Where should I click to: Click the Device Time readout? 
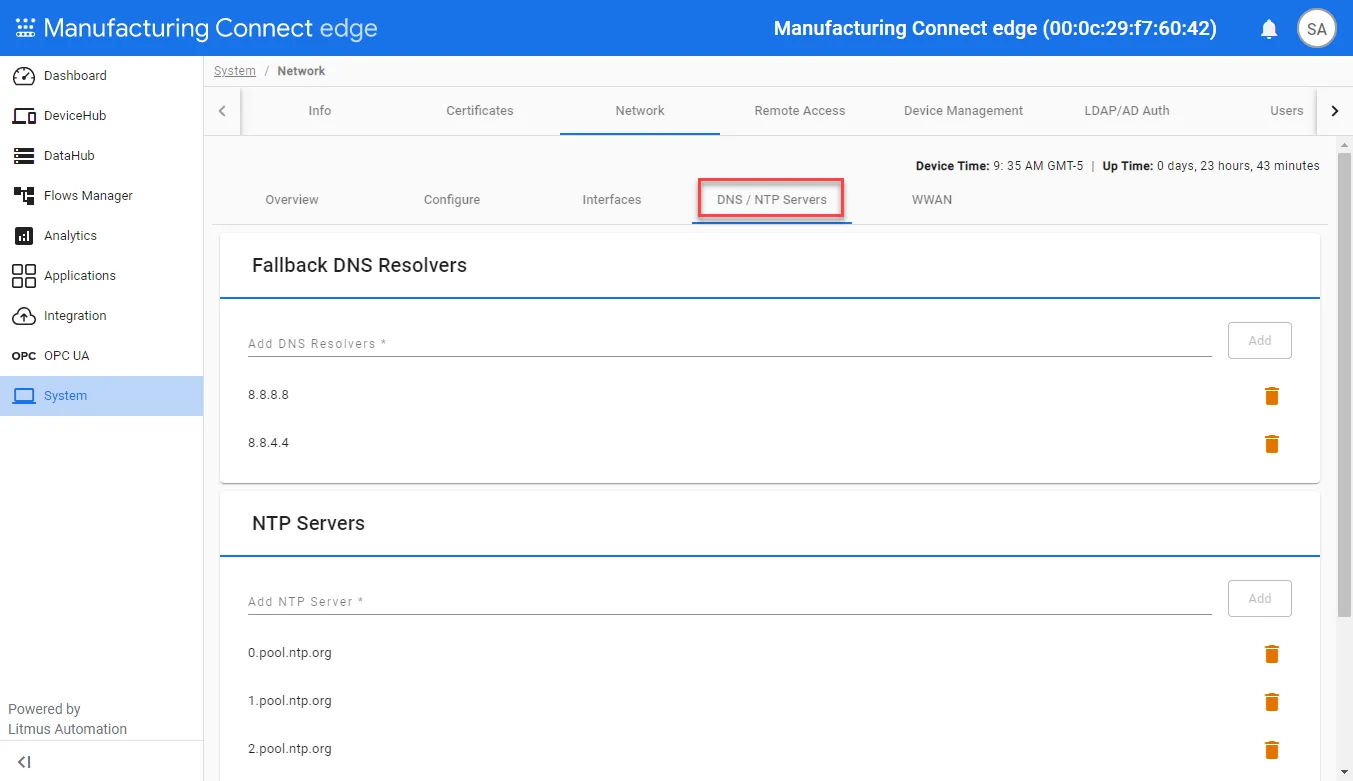(x=999, y=166)
